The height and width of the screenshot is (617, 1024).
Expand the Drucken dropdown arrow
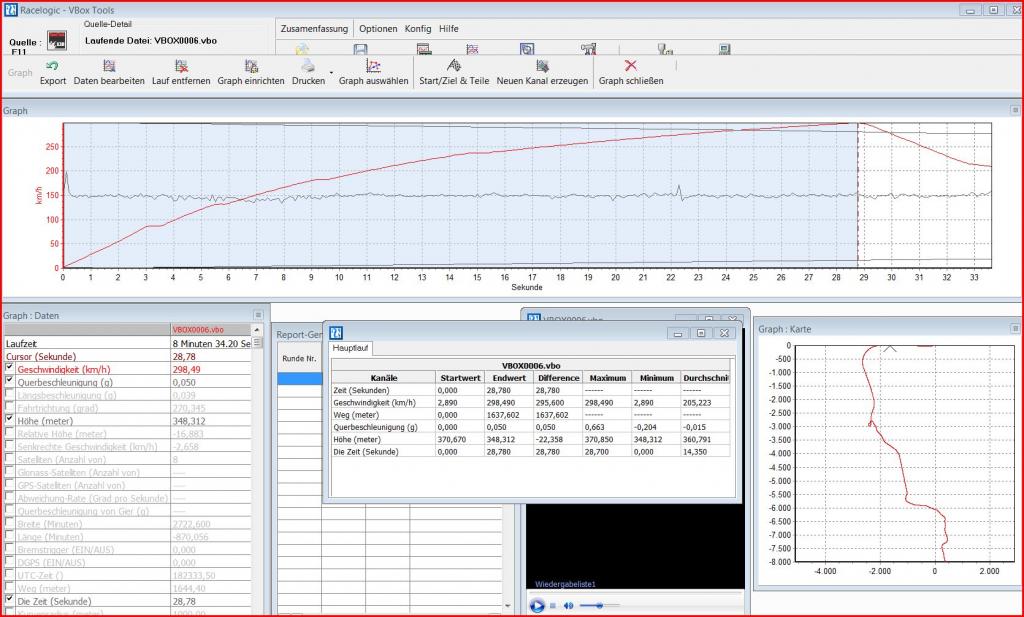[x=331, y=73]
